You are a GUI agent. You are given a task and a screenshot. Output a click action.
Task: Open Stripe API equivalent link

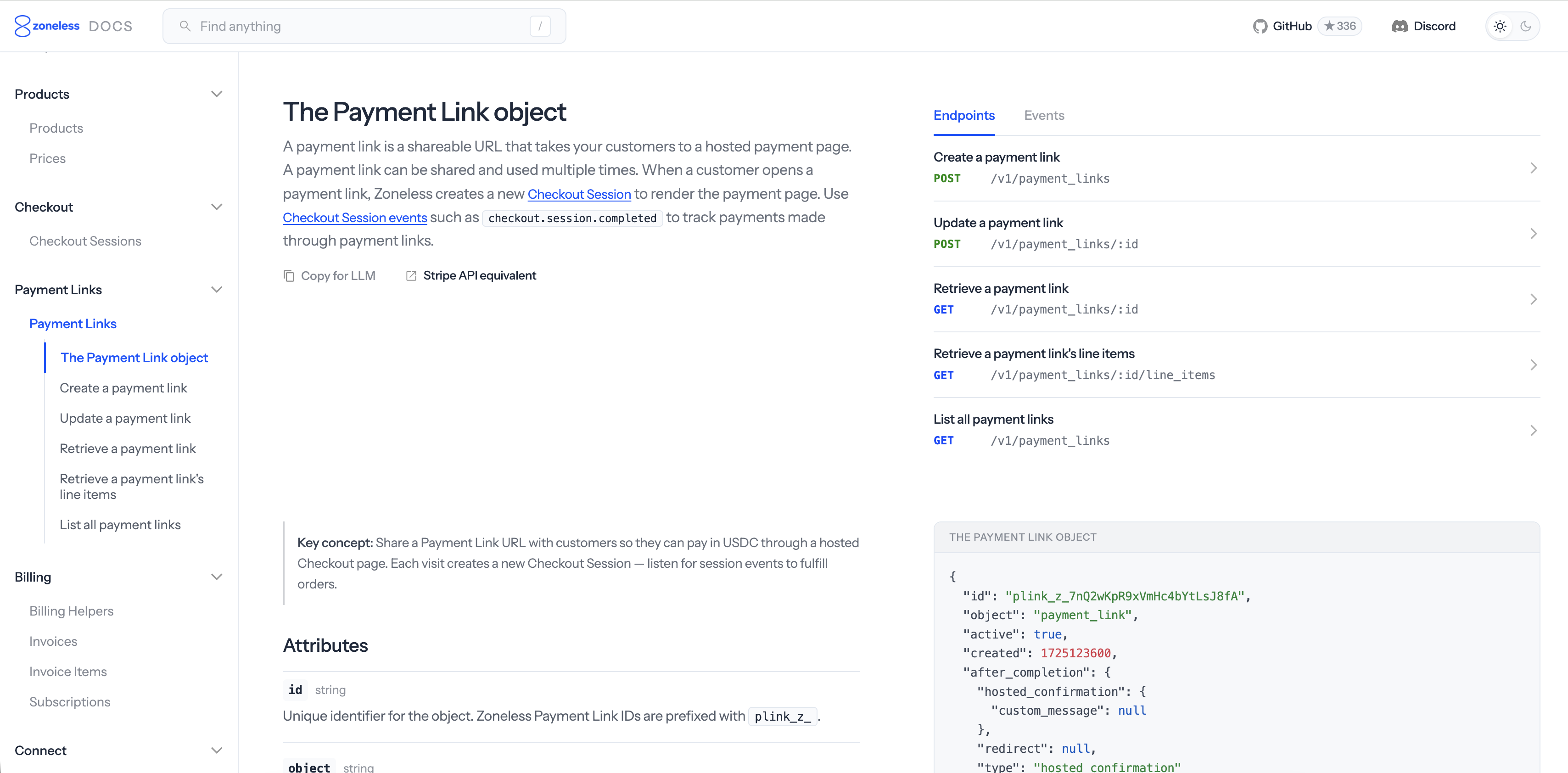[479, 276]
